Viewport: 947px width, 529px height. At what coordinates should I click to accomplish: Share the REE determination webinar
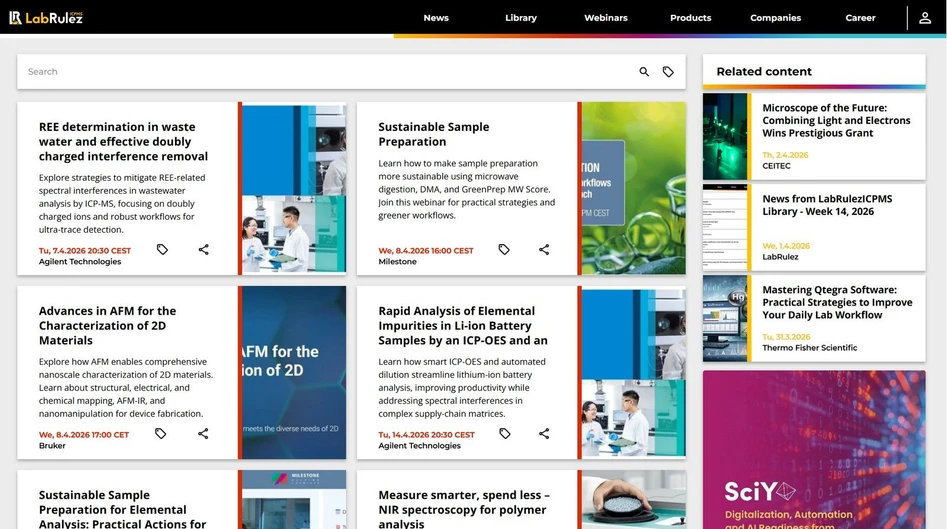pos(204,249)
